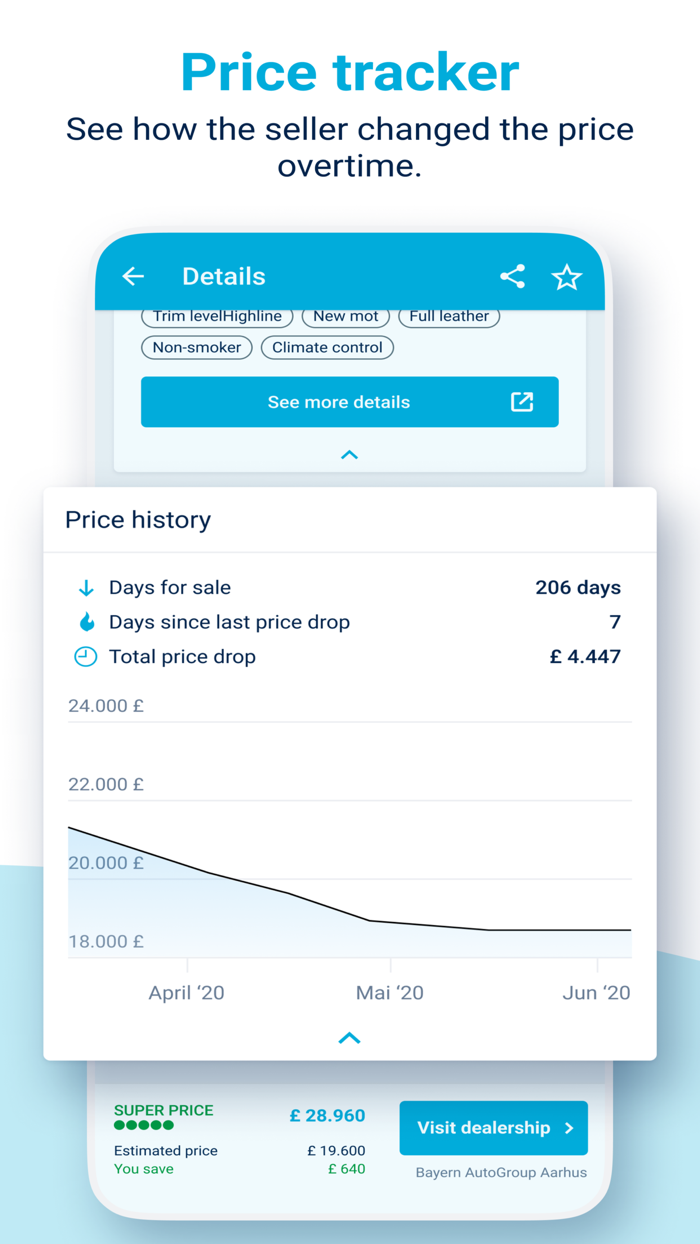Tap the star favorite icon
The height and width of the screenshot is (1244, 700).
[567, 277]
